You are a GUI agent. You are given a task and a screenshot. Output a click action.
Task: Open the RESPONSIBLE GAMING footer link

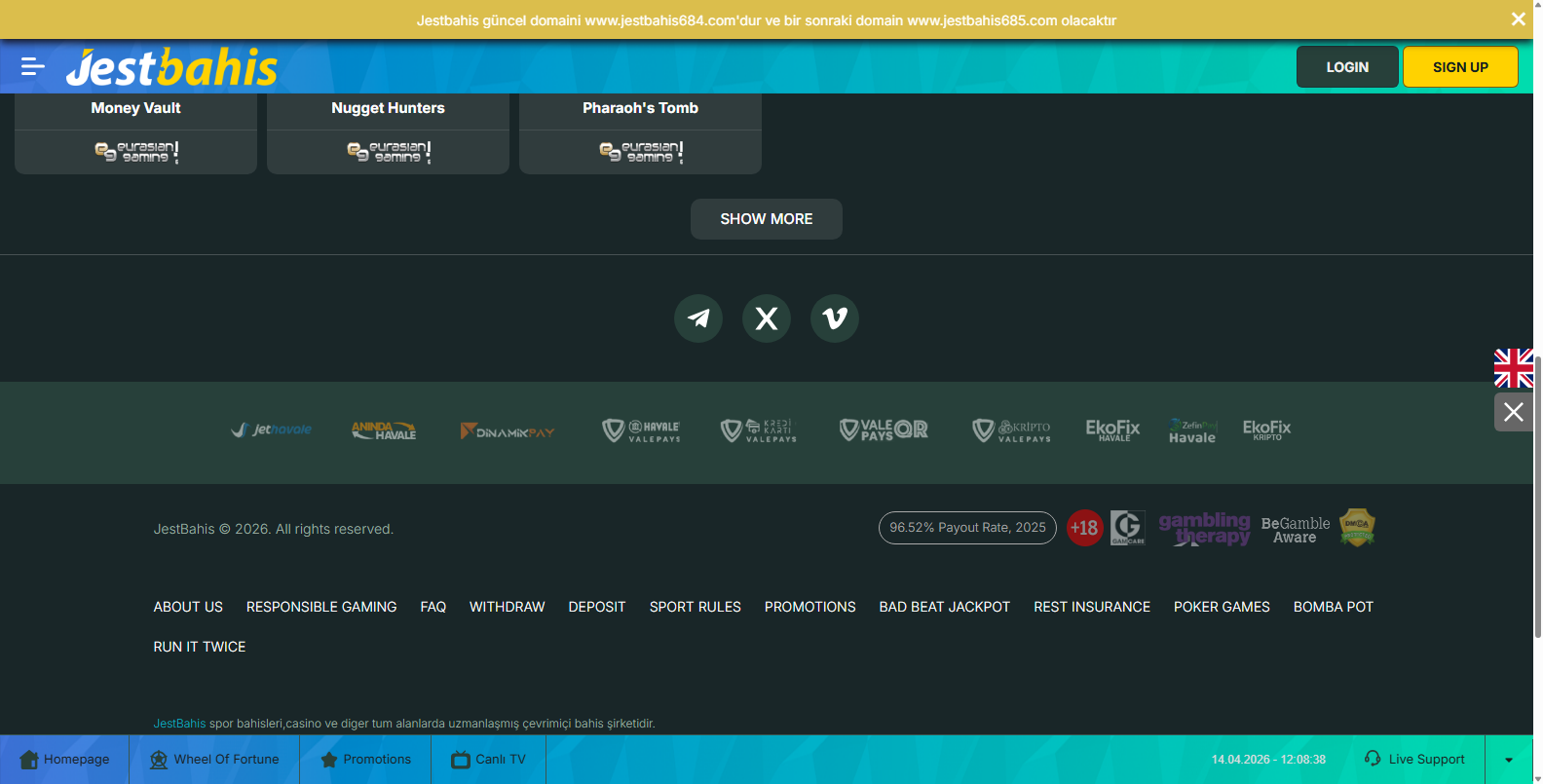click(321, 607)
